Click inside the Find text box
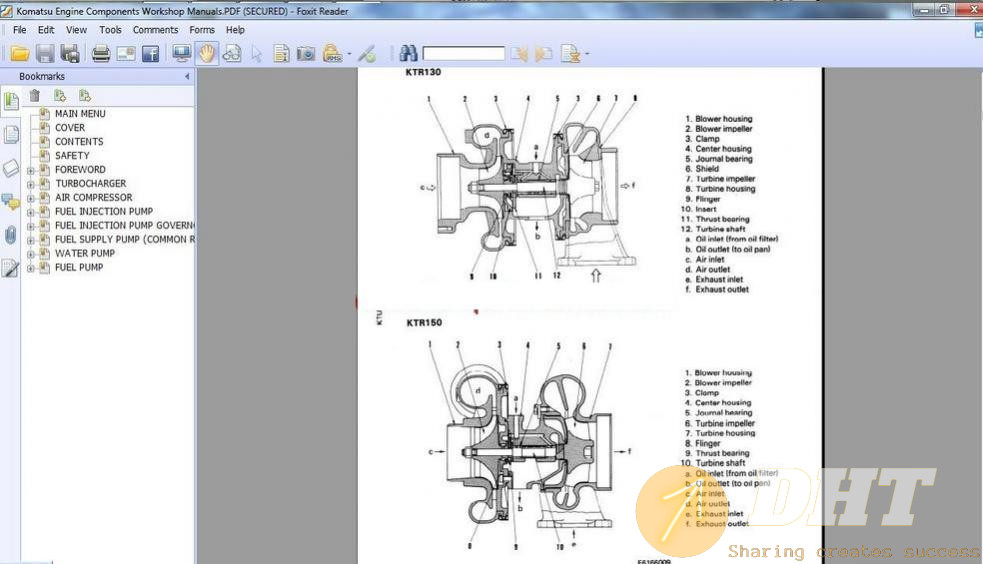The width and height of the screenshot is (983, 564). 463,54
